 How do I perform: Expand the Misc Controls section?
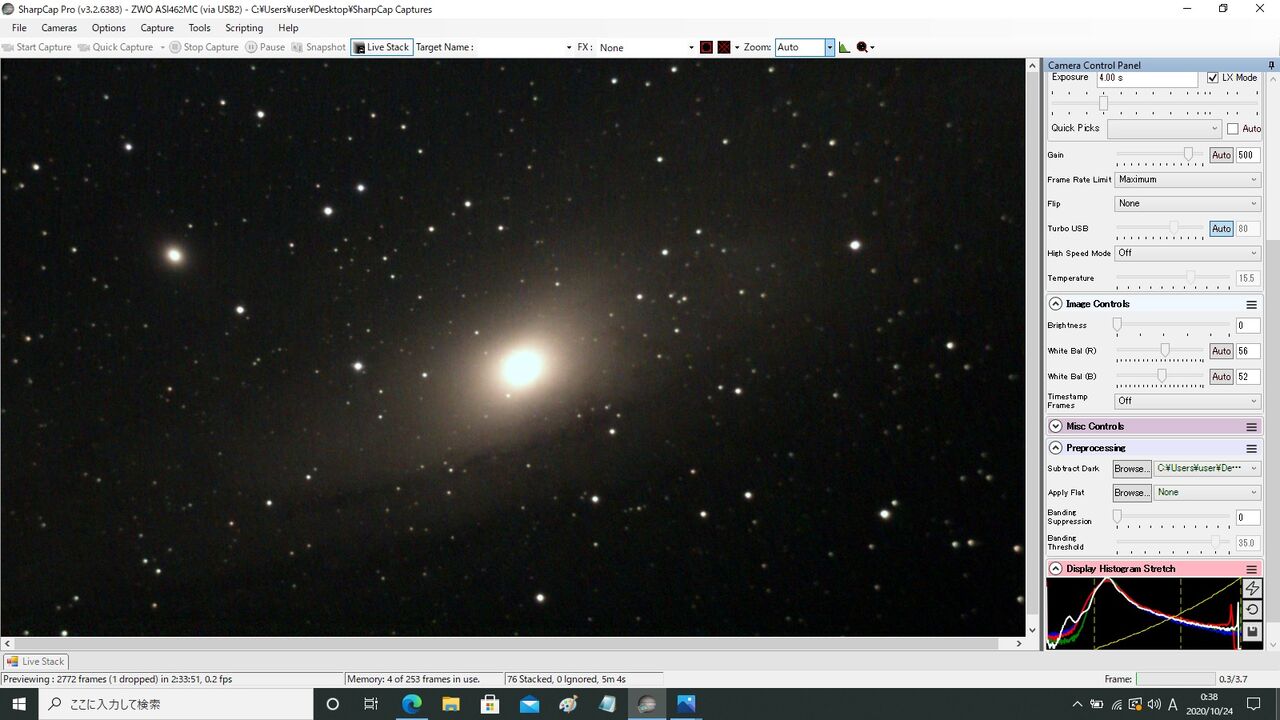click(x=1055, y=426)
